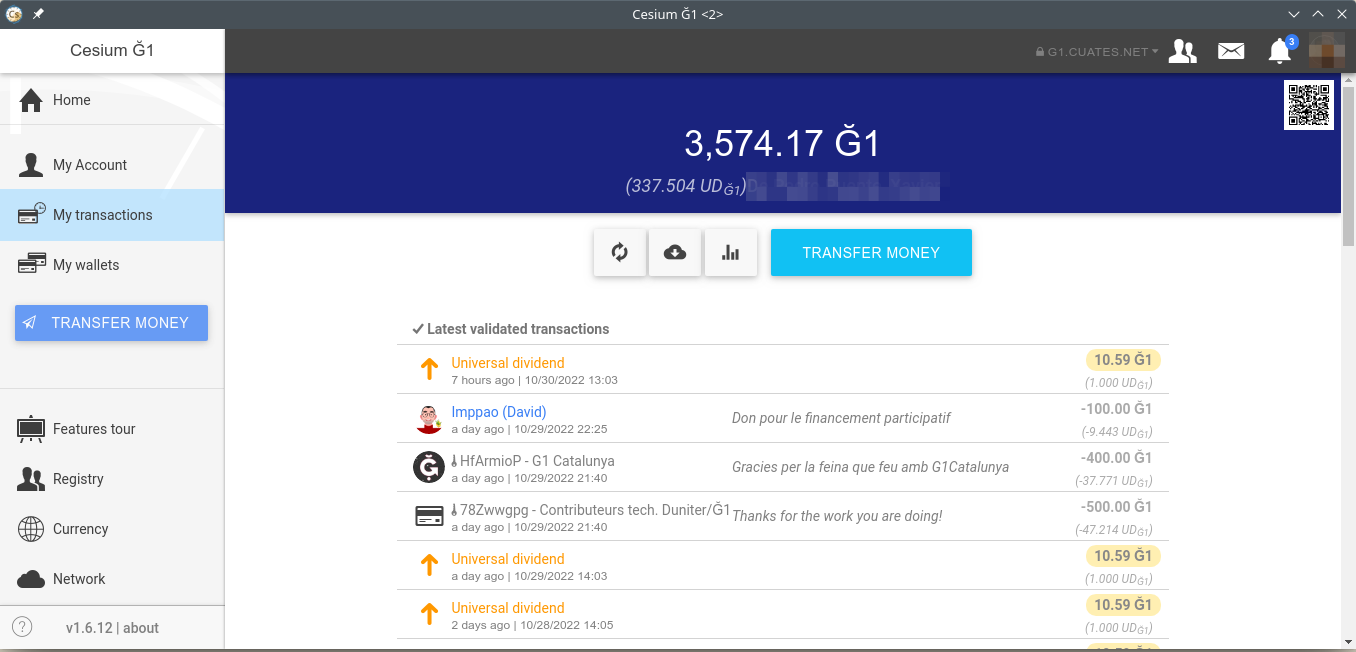This screenshot has width=1356, height=652.
Task: Open the Network section
Action: [112, 579]
